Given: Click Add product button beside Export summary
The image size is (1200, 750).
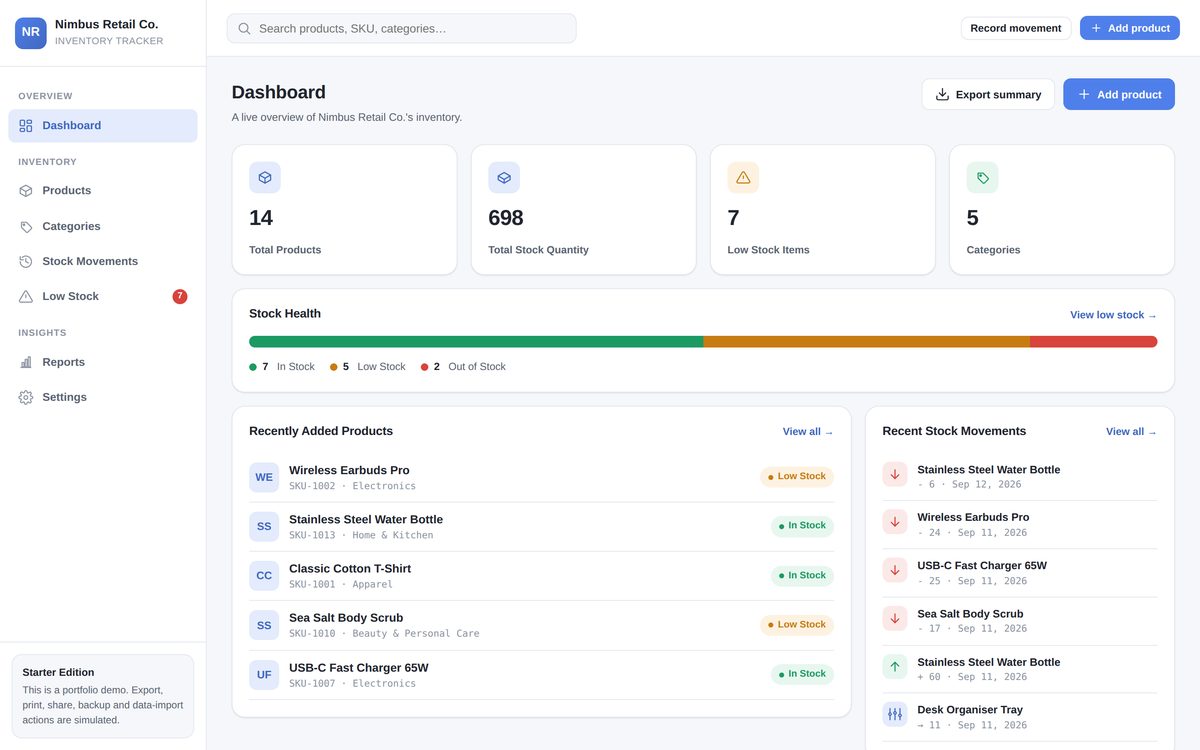Looking at the screenshot, I should pyautogui.click(x=1119, y=94).
